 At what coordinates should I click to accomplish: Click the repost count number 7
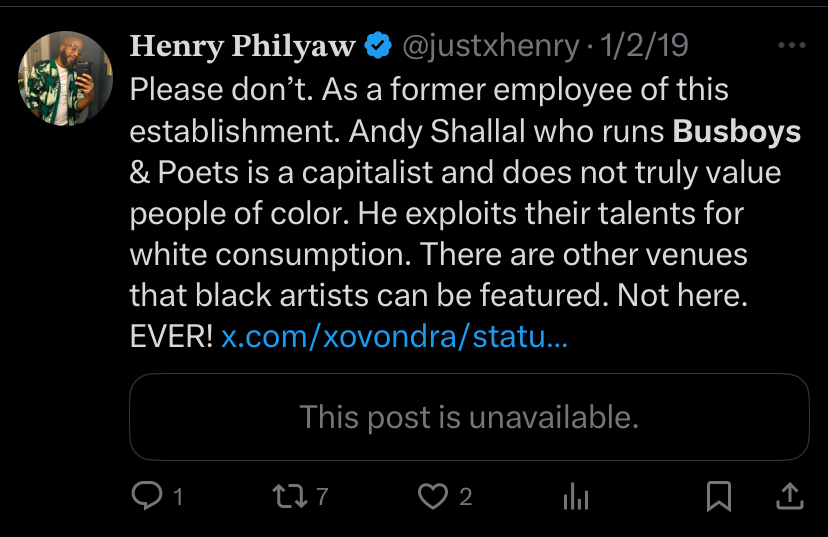click(x=322, y=497)
